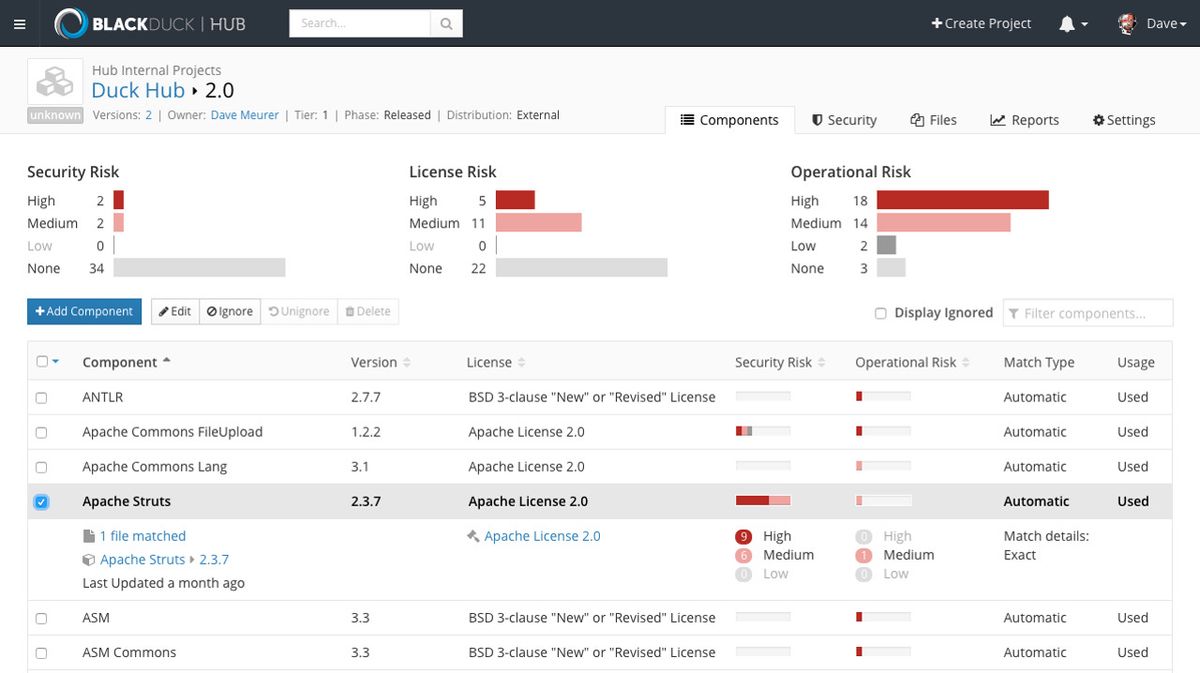
Task: Uncheck the Apache Struts checkbox
Action: (x=41, y=502)
